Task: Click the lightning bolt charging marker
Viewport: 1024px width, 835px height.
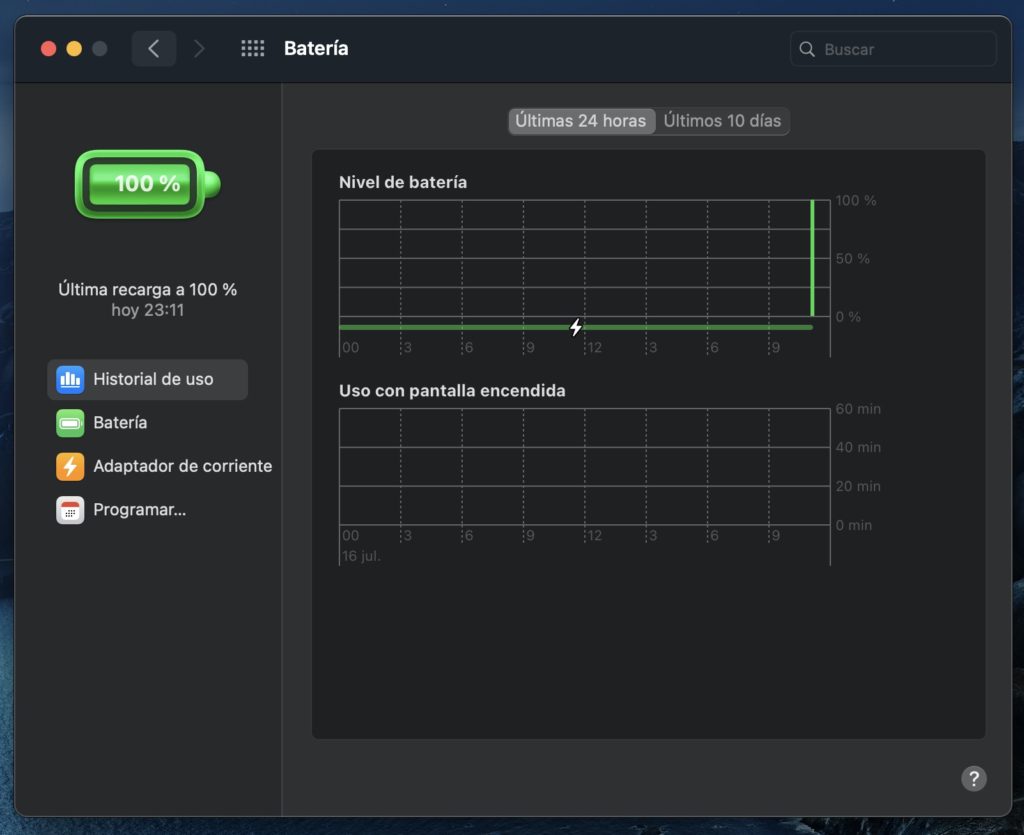Action: [576, 327]
